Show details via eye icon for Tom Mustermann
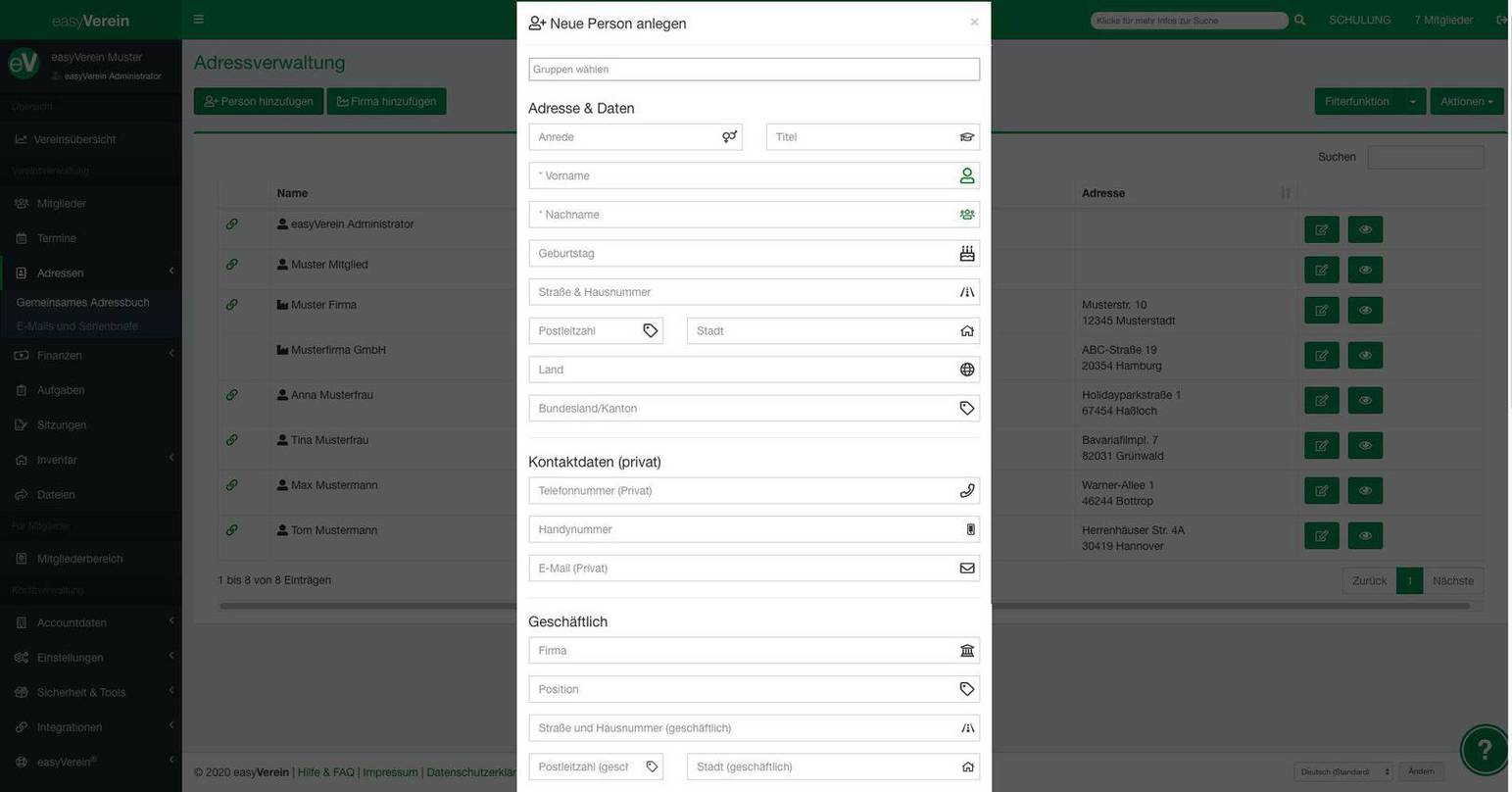 pyautogui.click(x=1365, y=535)
